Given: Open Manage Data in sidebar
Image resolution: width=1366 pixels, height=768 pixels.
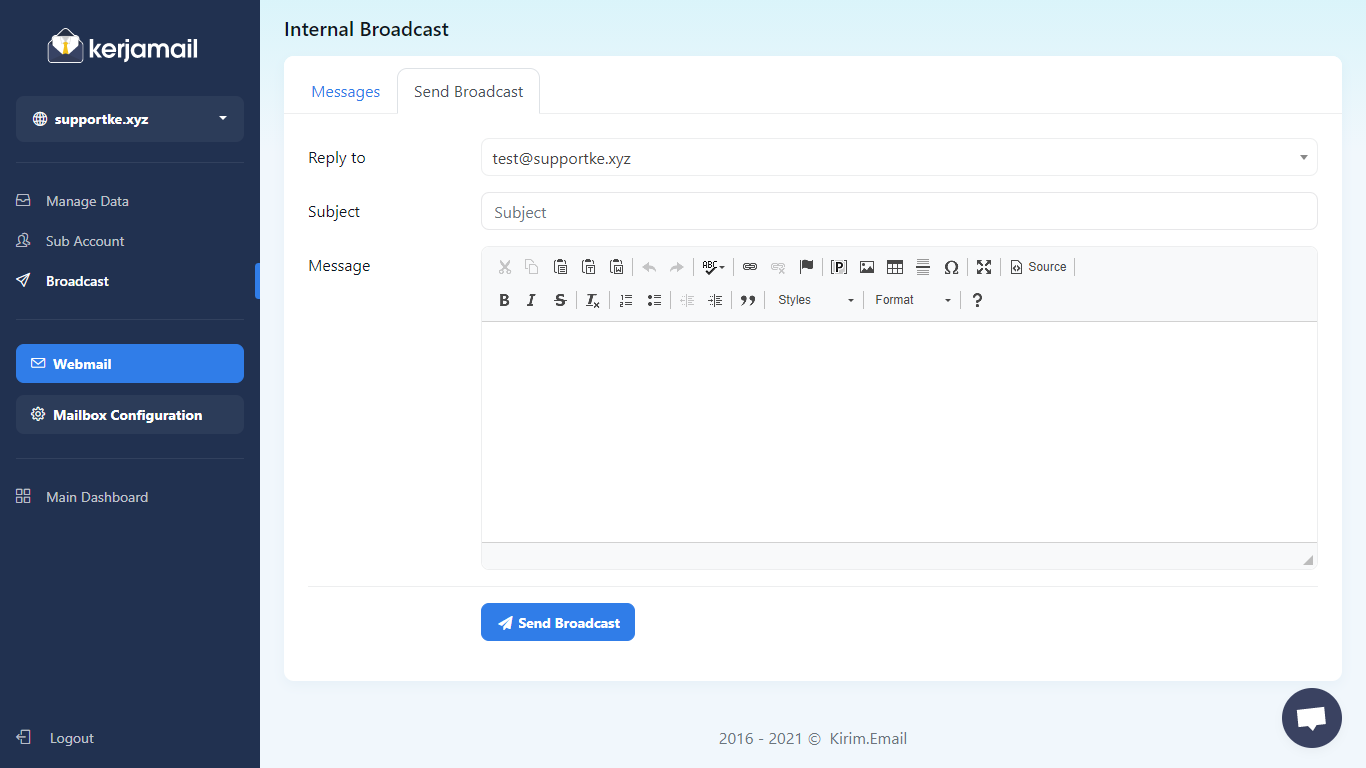Looking at the screenshot, I should [x=87, y=201].
